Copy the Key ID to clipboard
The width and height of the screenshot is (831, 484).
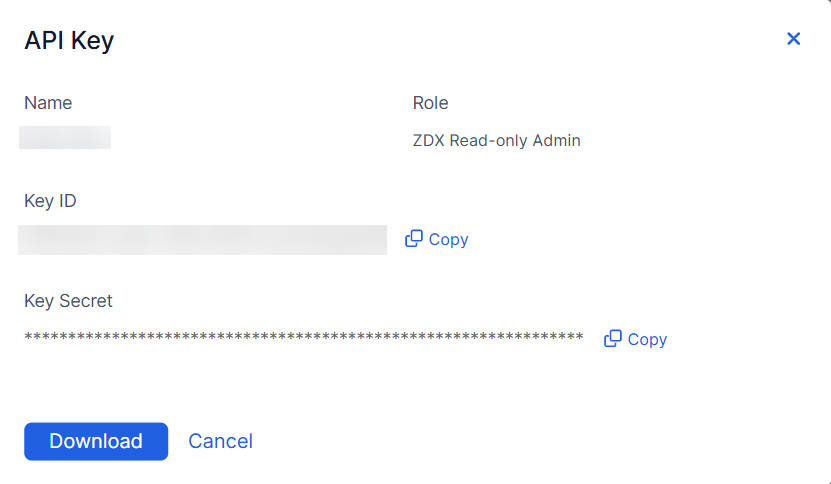pos(437,240)
